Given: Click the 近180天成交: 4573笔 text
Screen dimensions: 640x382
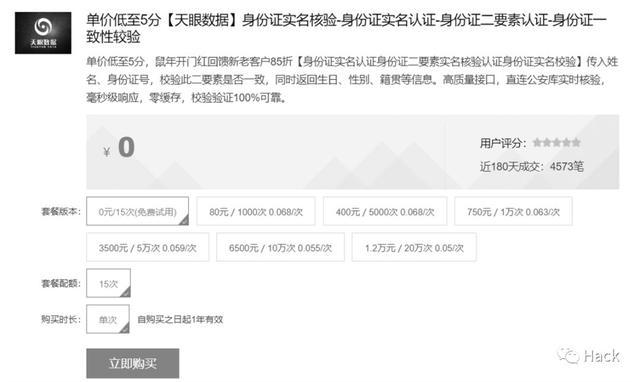Looking at the screenshot, I should 531,167.
